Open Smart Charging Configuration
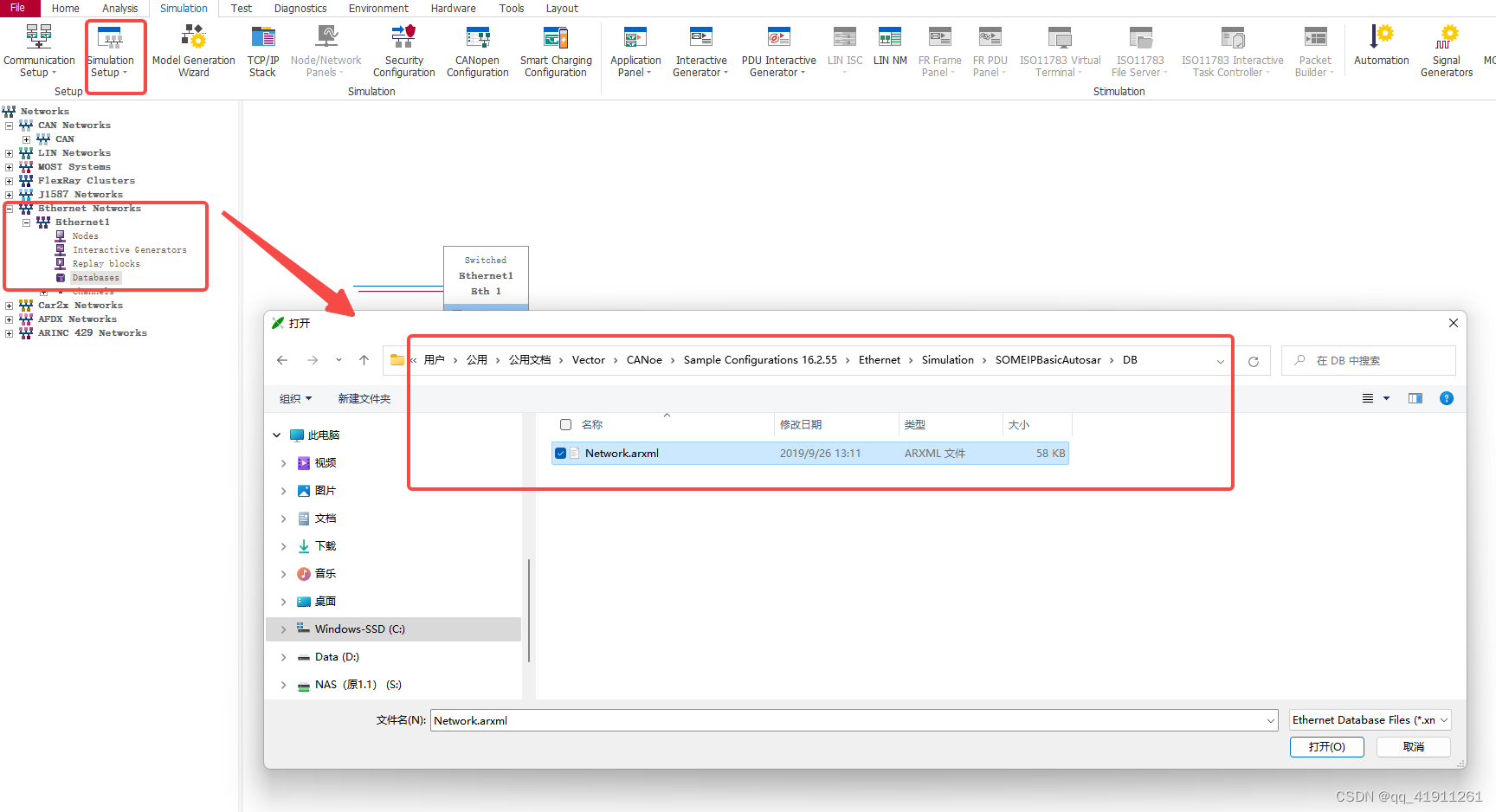 pyautogui.click(x=556, y=51)
